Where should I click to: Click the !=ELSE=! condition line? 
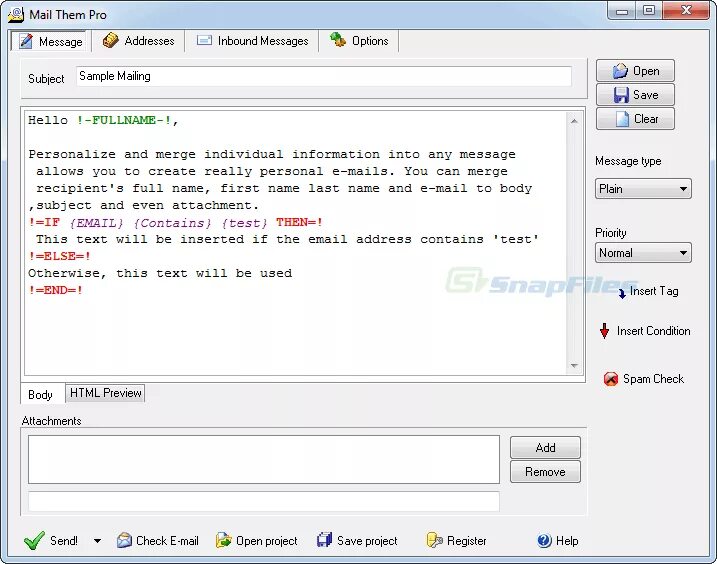point(59,256)
